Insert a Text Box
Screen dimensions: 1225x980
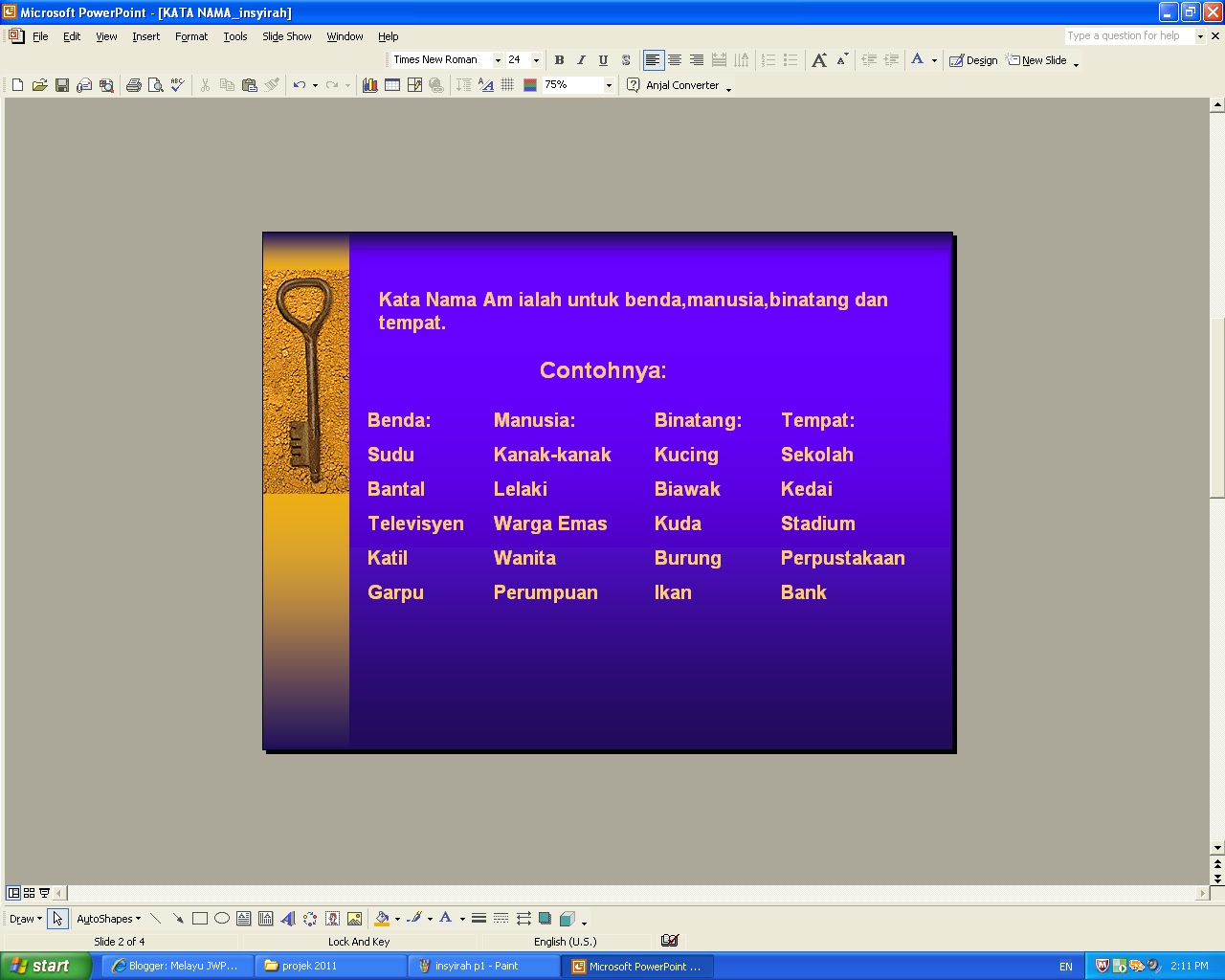click(x=243, y=919)
